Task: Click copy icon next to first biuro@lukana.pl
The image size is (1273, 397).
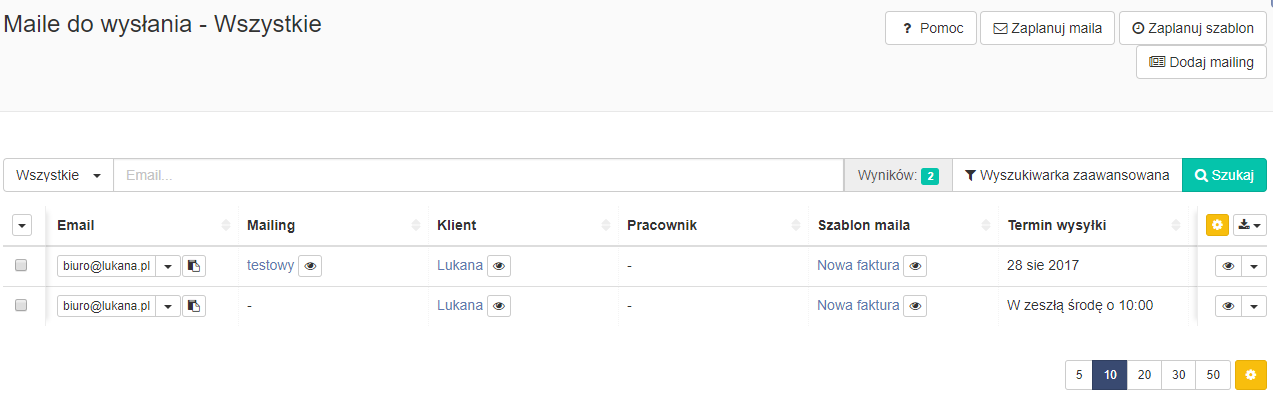Action: click(194, 266)
